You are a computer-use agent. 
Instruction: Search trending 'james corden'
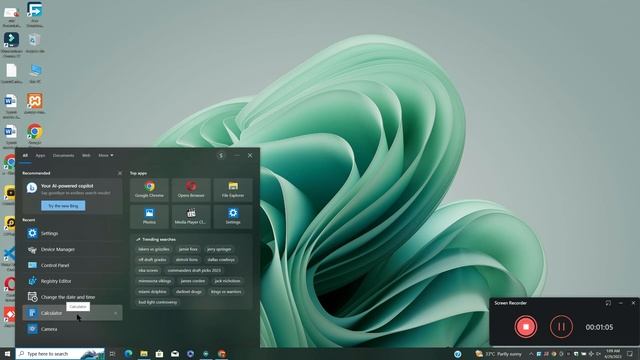click(193, 281)
